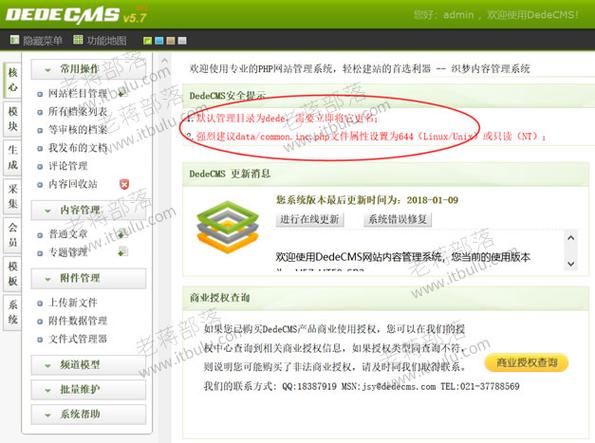Click the 系统错误修复 button

pyautogui.click(x=398, y=219)
